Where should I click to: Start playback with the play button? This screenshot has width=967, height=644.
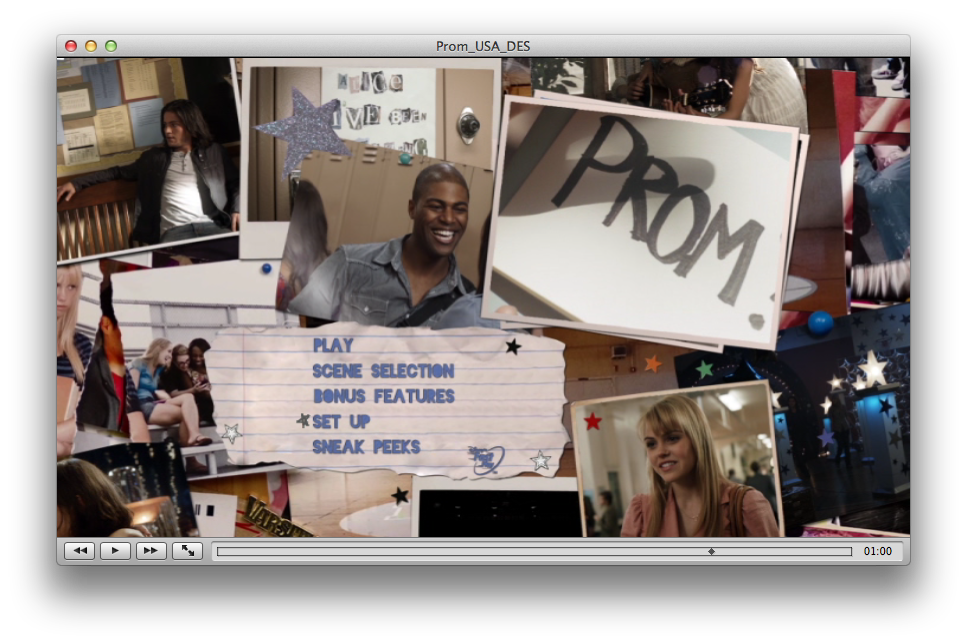coord(115,551)
